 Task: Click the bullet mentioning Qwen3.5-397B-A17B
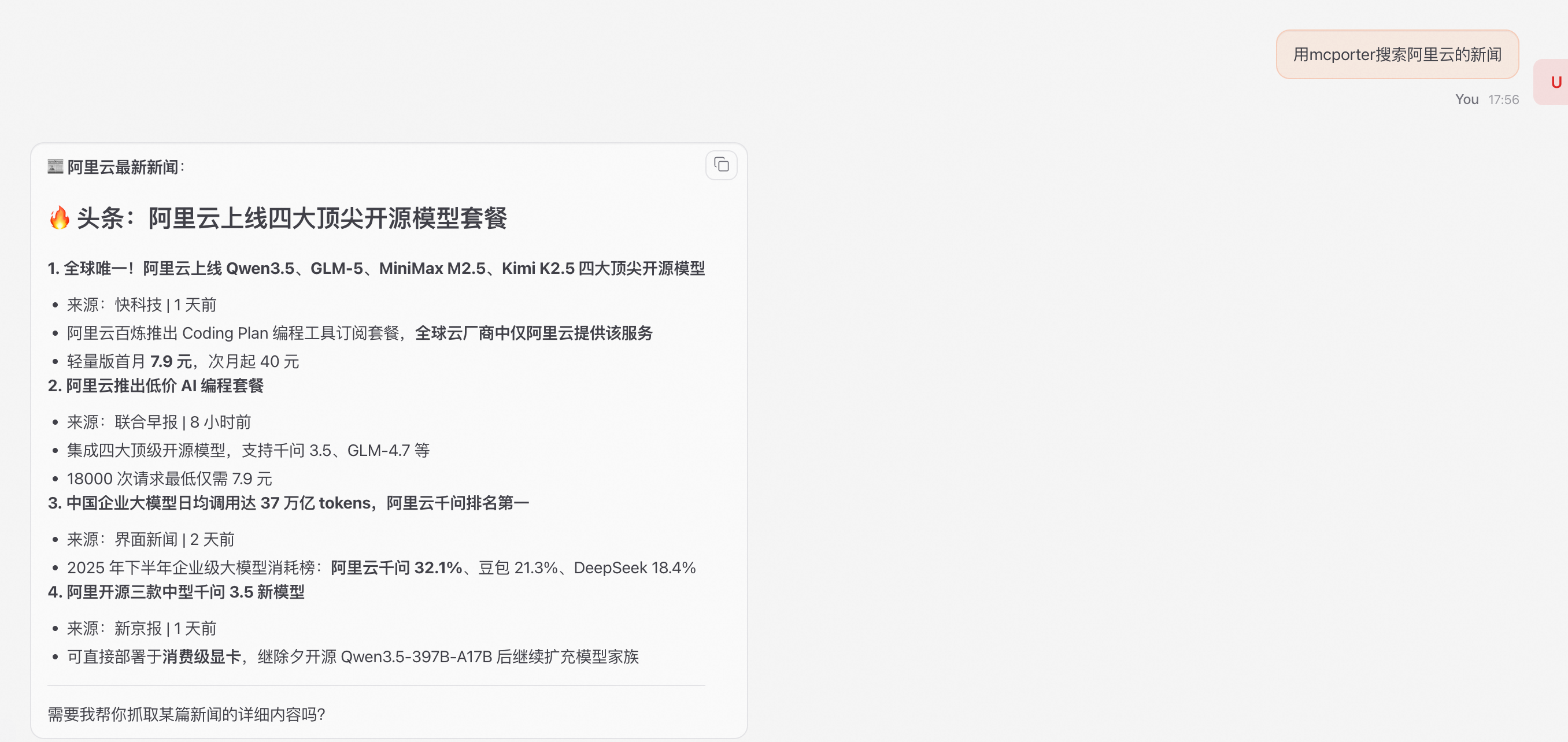coord(353,657)
